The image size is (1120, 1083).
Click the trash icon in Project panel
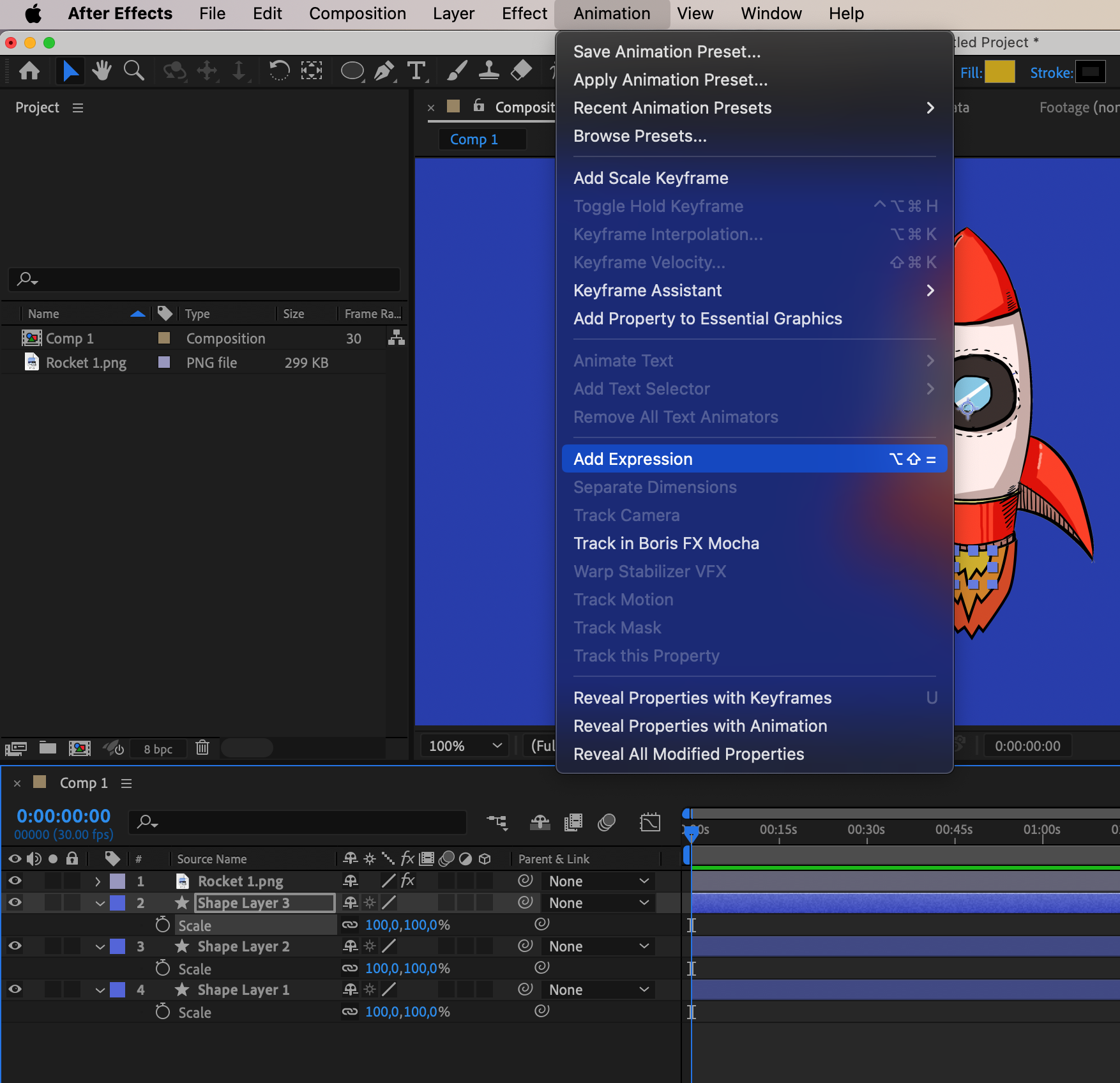[x=202, y=748]
